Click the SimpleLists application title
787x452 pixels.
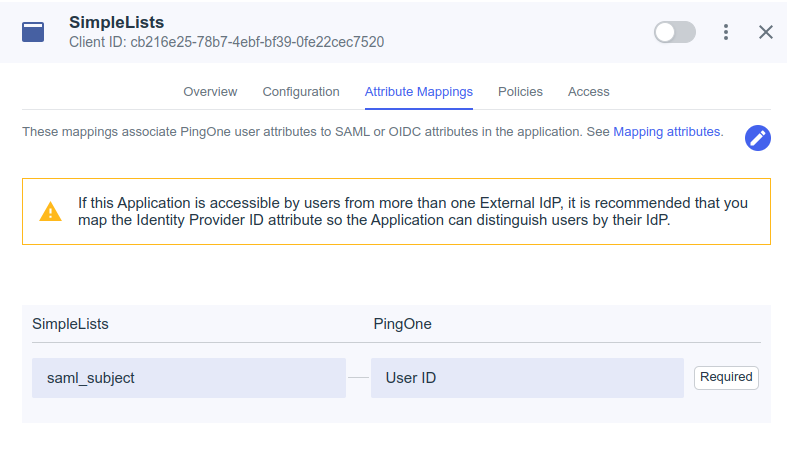coord(116,22)
